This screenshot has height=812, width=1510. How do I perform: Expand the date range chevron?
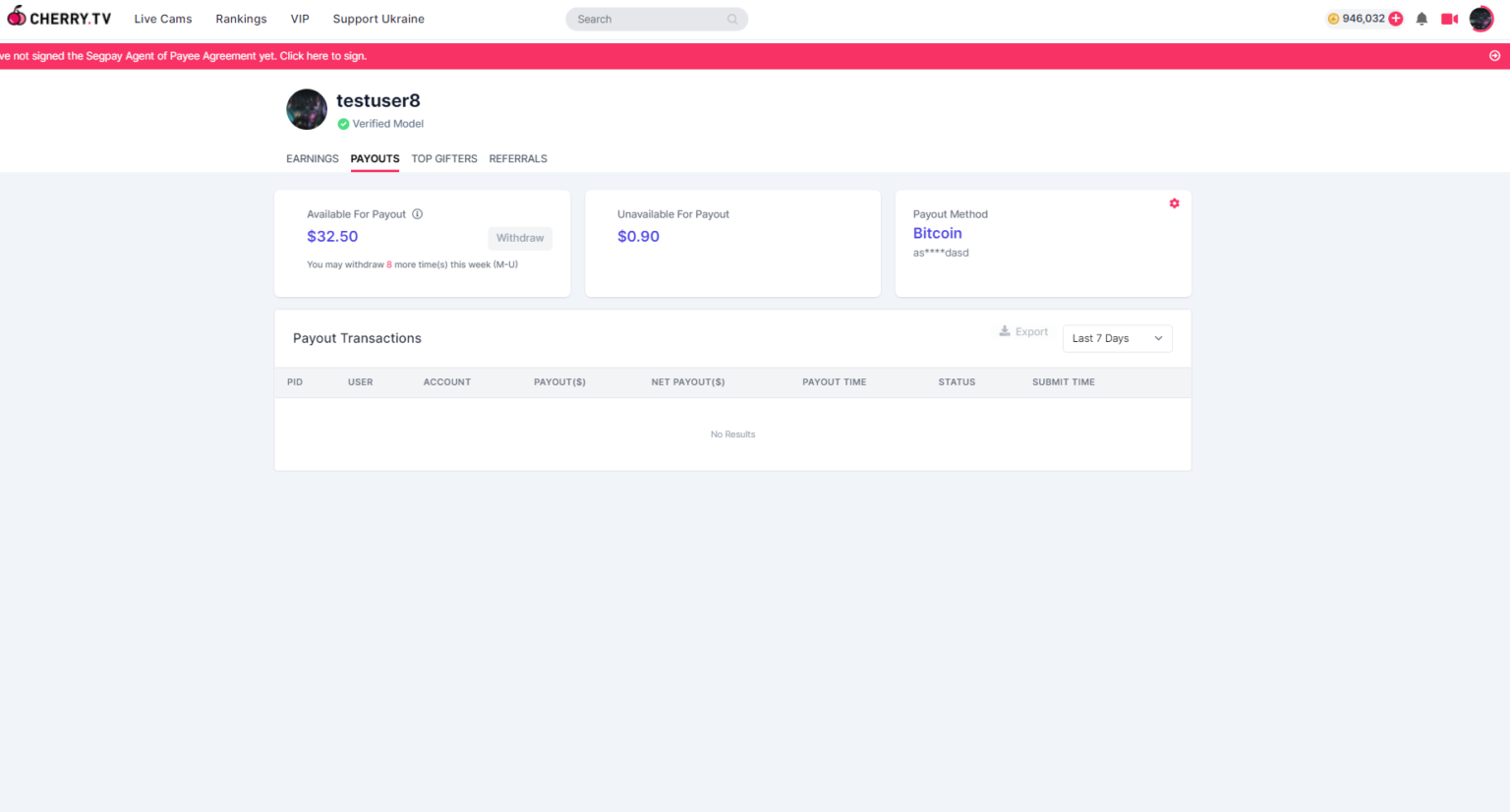pos(1157,338)
